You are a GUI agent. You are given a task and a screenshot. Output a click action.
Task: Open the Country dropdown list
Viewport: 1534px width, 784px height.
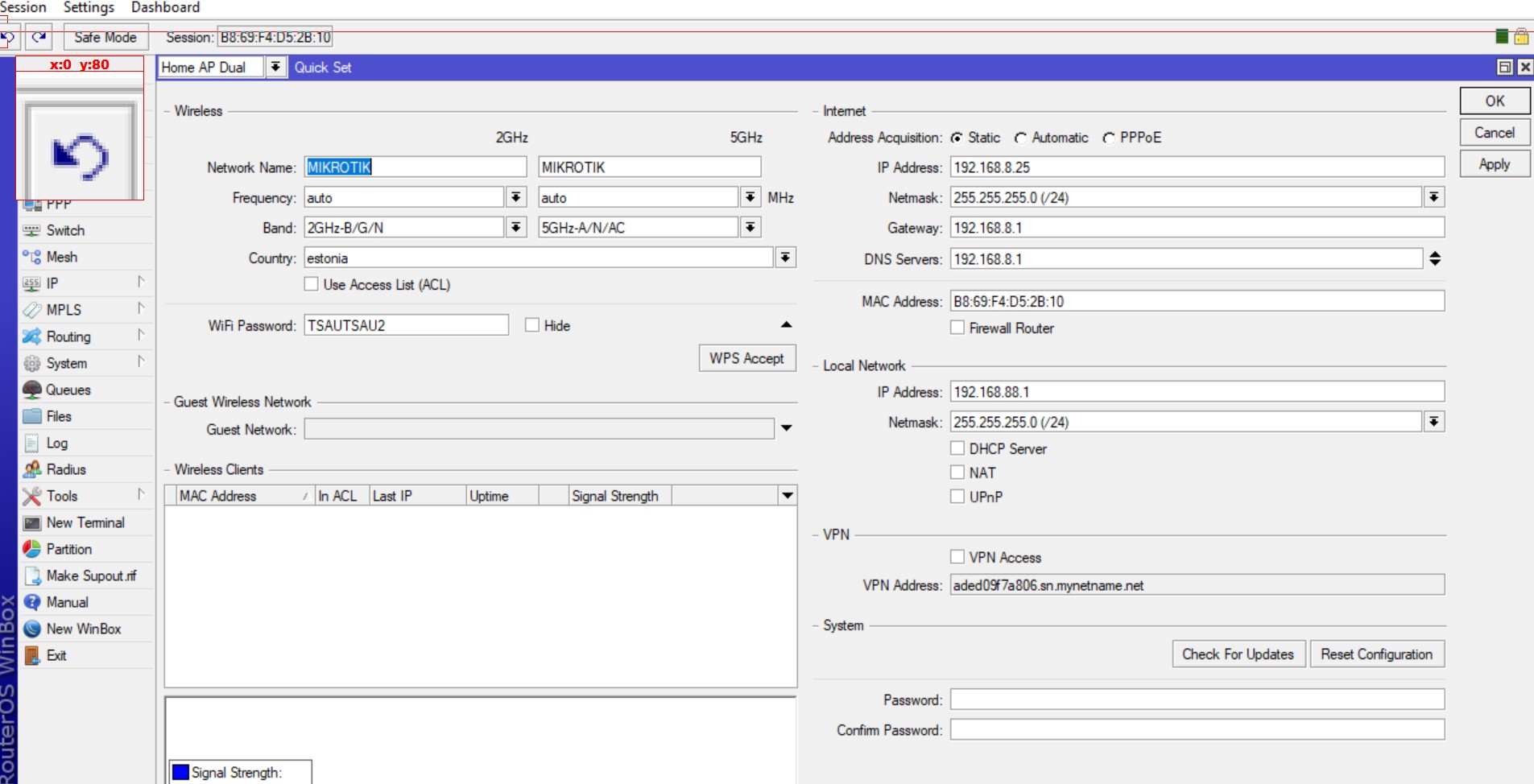pyautogui.click(x=785, y=258)
